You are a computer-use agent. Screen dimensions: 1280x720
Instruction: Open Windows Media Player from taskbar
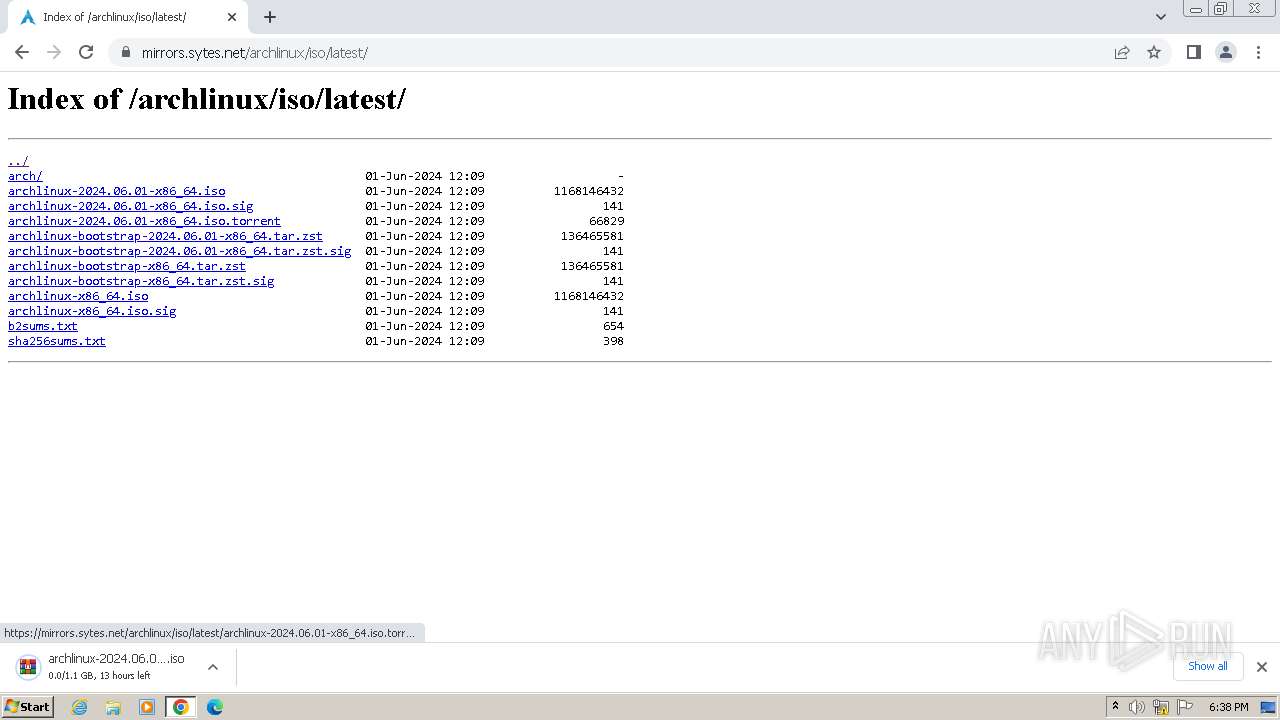pyautogui.click(x=147, y=707)
